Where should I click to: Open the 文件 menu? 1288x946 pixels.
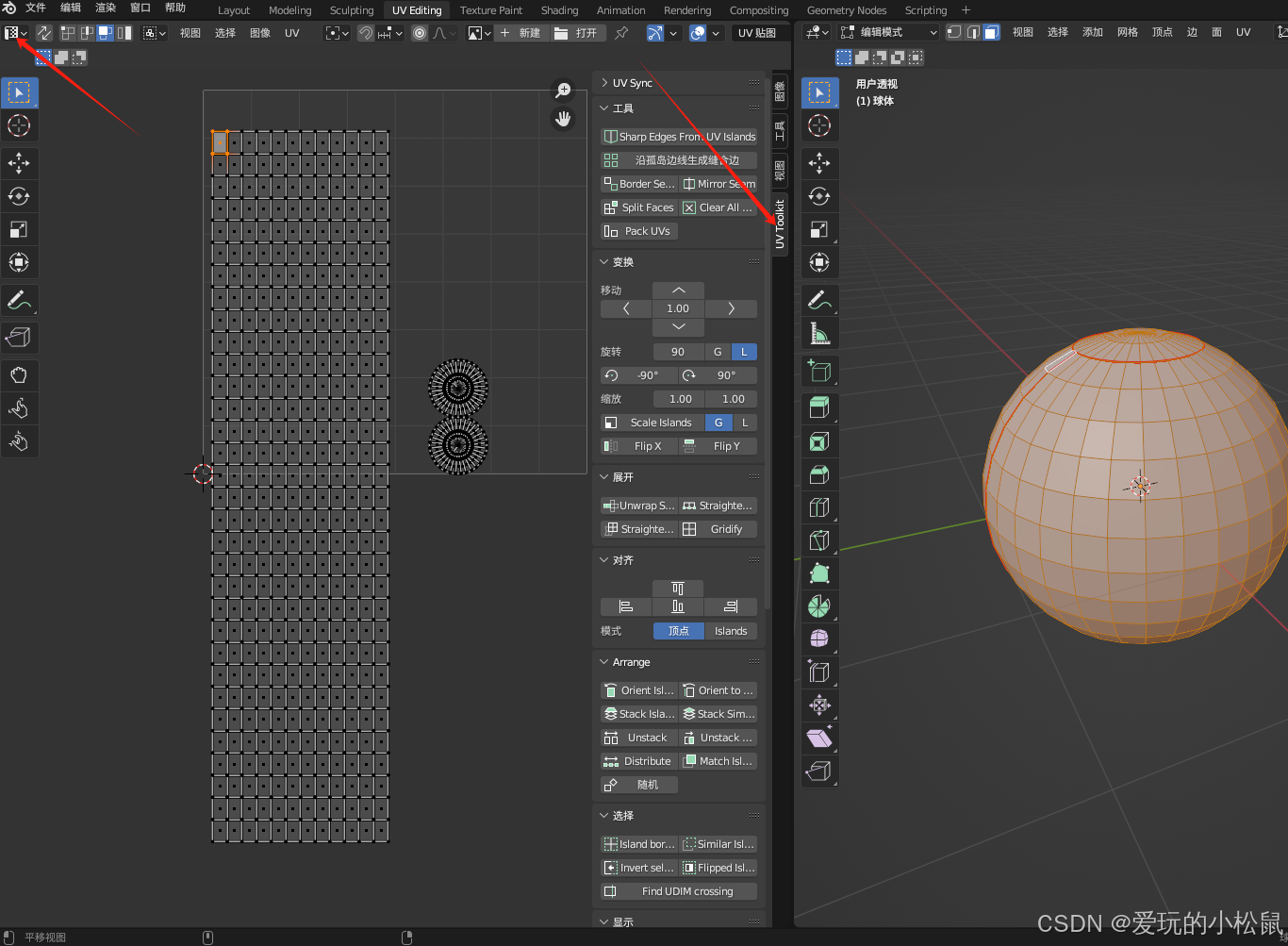(36, 8)
